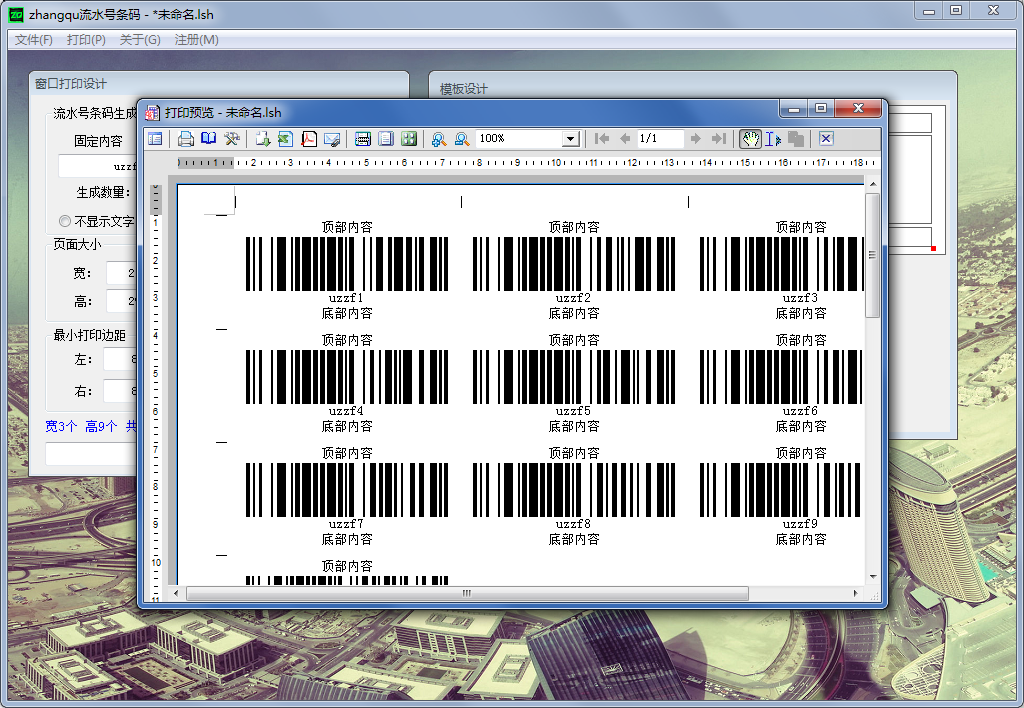Open the 打印(P) menu

pyautogui.click(x=86, y=40)
